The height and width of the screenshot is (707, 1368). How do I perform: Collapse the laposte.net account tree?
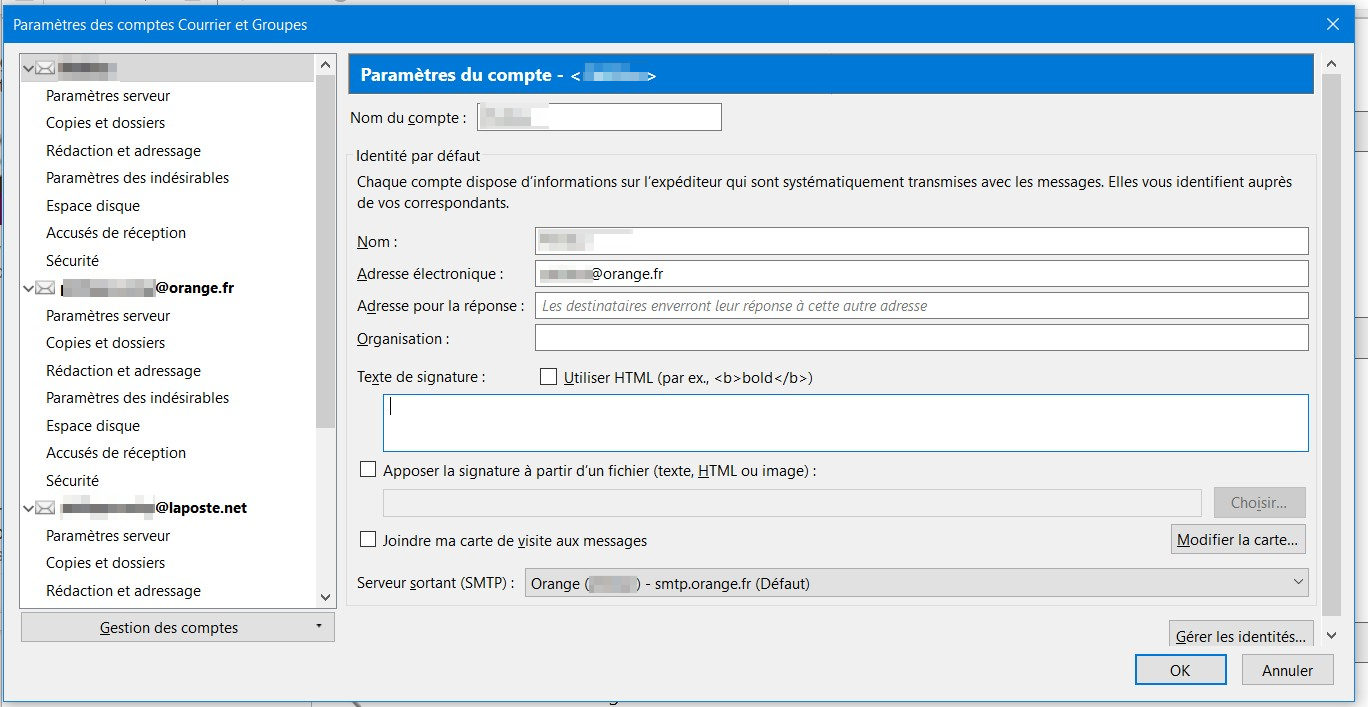[28, 508]
